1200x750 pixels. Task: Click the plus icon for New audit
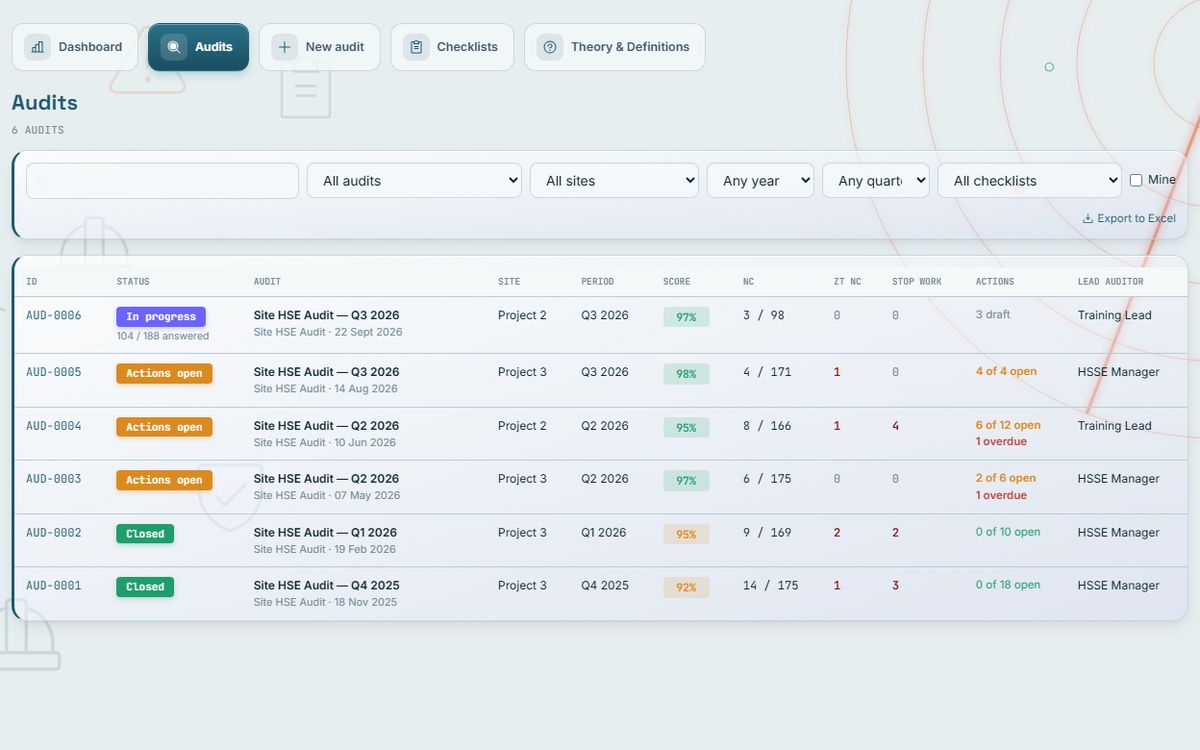pyautogui.click(x=284, y=47)
